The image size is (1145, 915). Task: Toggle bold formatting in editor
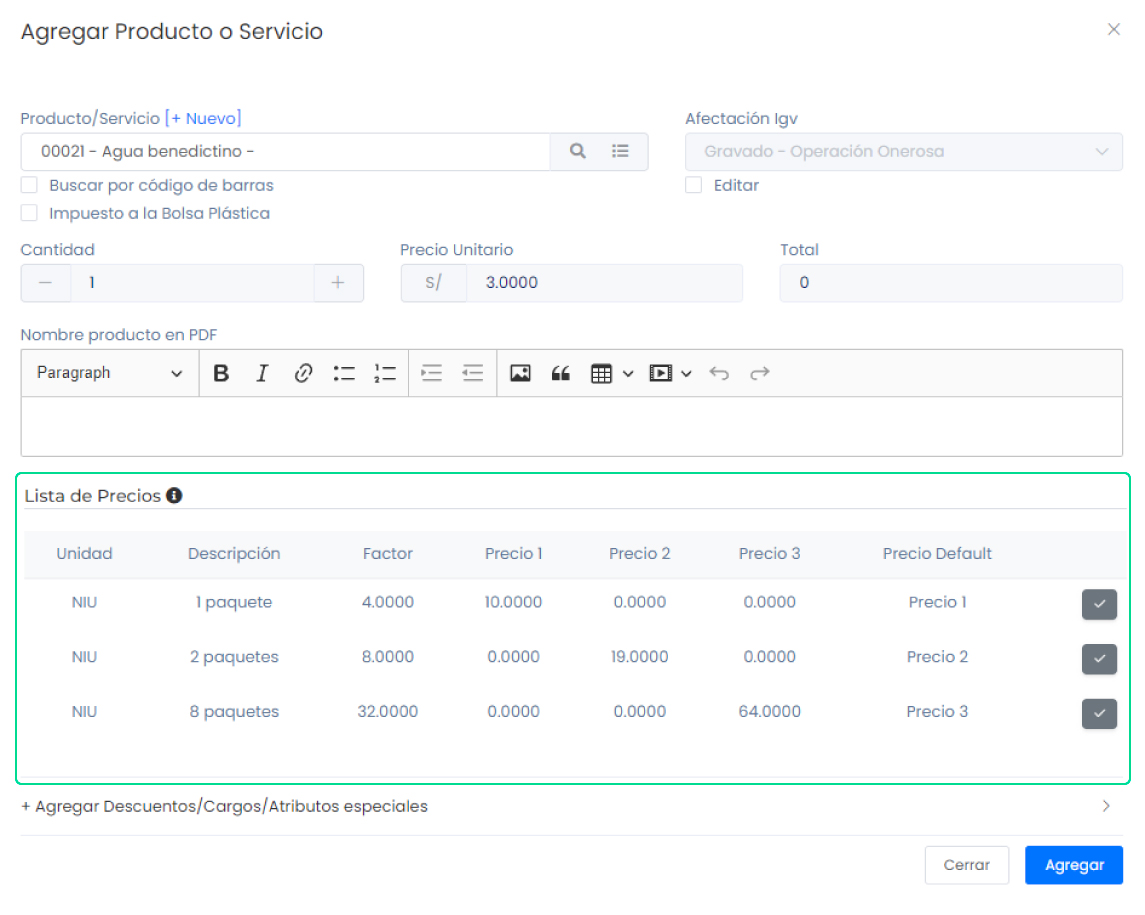coord(221,373)
